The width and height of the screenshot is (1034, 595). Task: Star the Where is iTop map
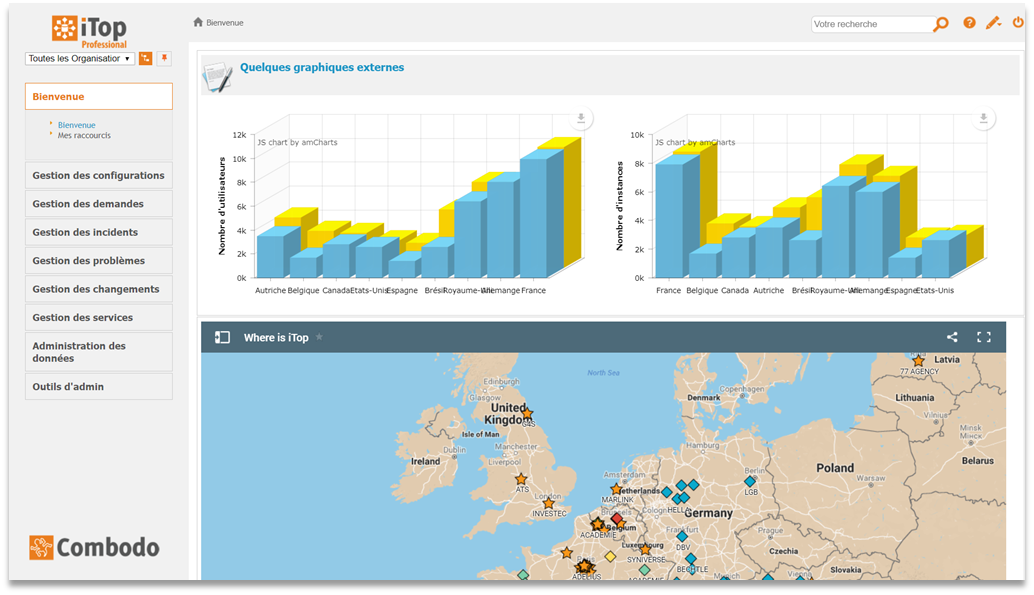click(x=319, y=338)
